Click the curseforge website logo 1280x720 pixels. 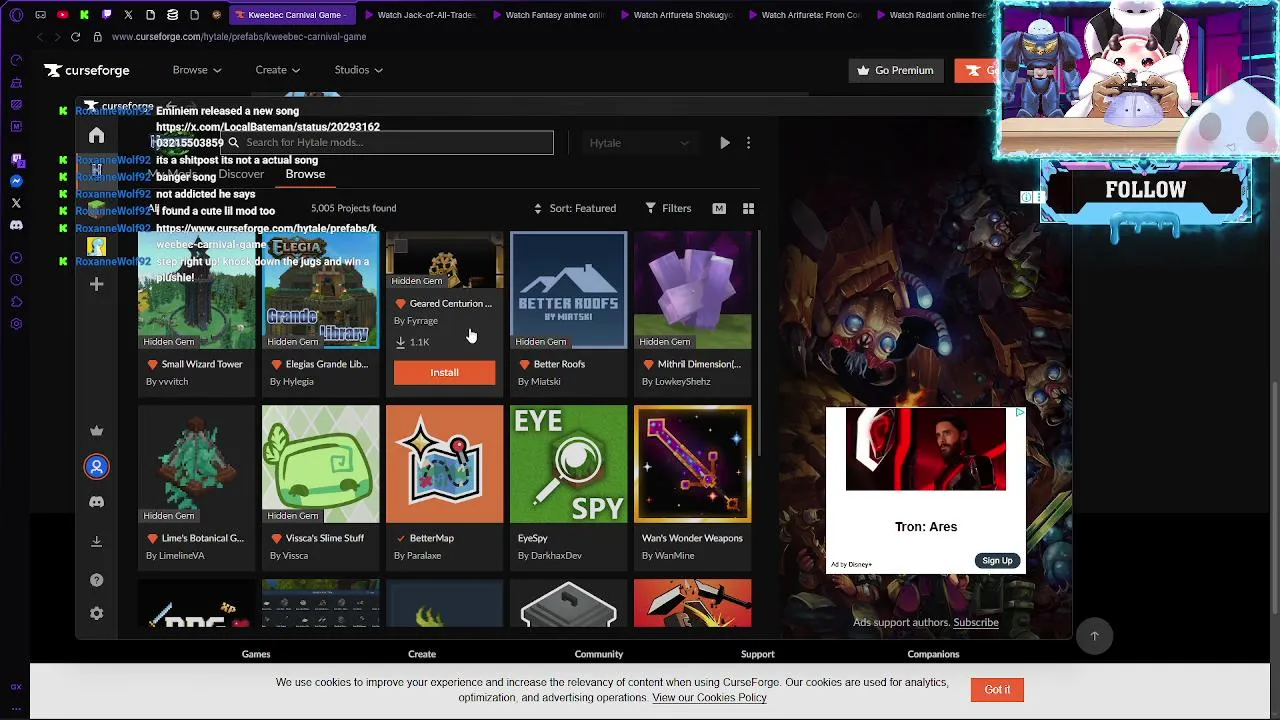(86, 70)
